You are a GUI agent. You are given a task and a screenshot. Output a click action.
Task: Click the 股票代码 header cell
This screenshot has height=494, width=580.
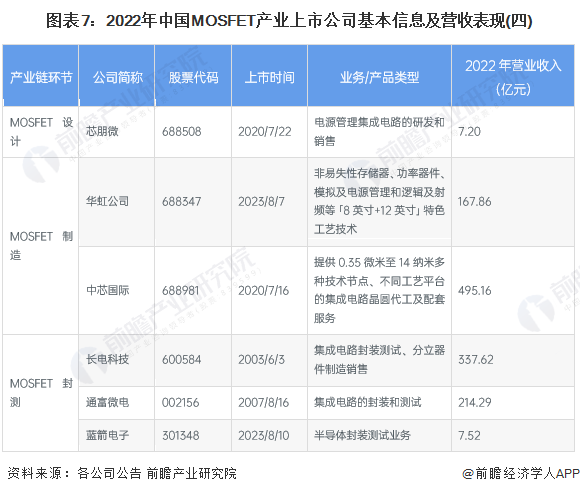click(193, 76)
